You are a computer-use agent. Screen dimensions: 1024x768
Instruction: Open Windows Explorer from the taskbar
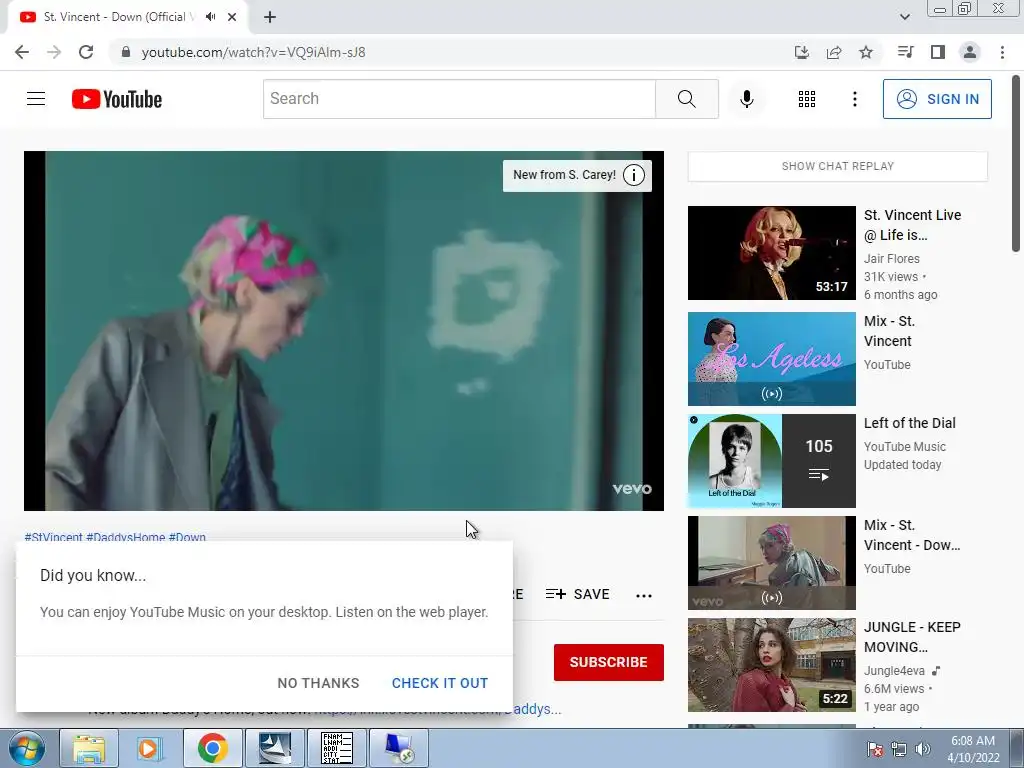[x=89, y=748]
